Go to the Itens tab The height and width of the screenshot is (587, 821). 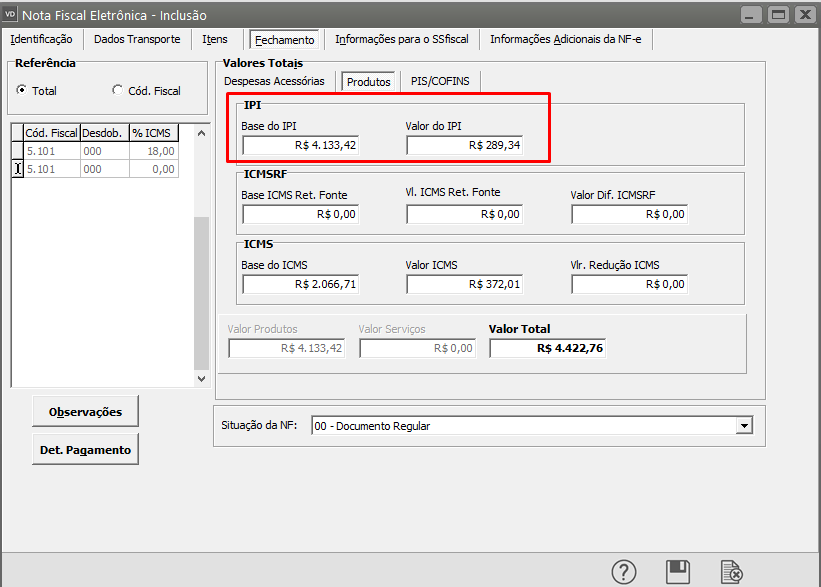click(x=215, y=39)
